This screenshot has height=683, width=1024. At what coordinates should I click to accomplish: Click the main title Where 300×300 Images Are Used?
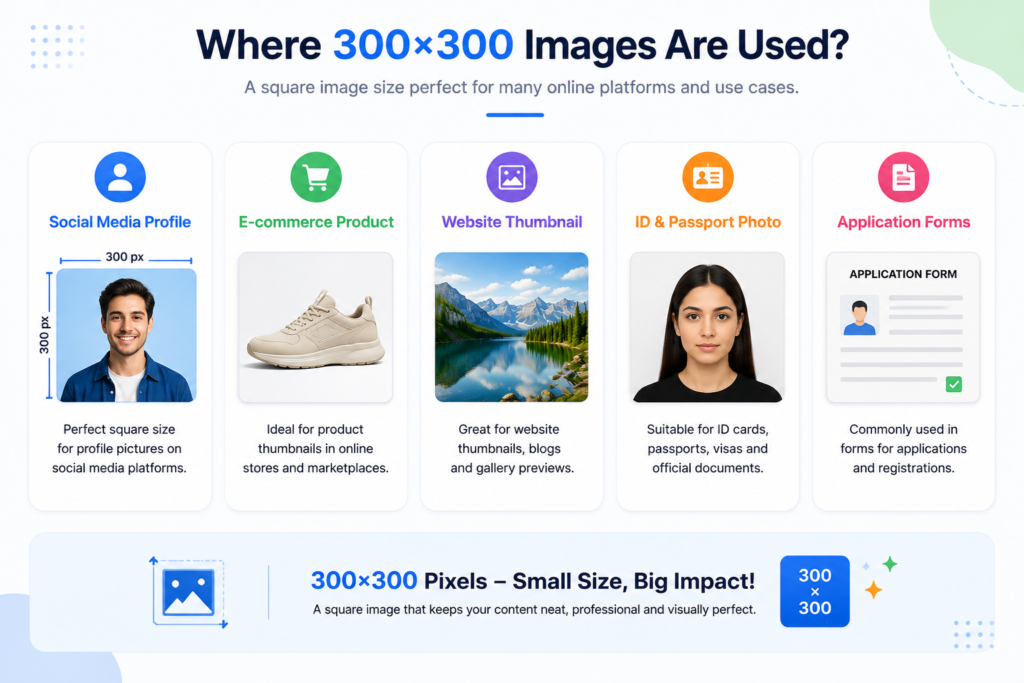pos(522,45)
